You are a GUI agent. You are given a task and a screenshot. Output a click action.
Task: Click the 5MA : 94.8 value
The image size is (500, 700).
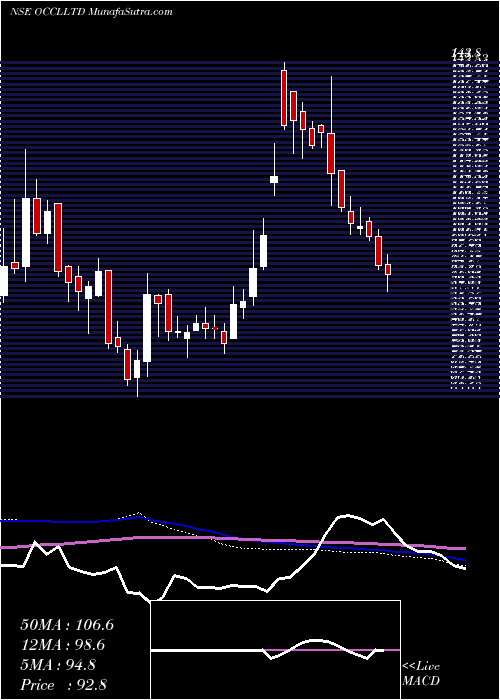(x=58, y=665)
